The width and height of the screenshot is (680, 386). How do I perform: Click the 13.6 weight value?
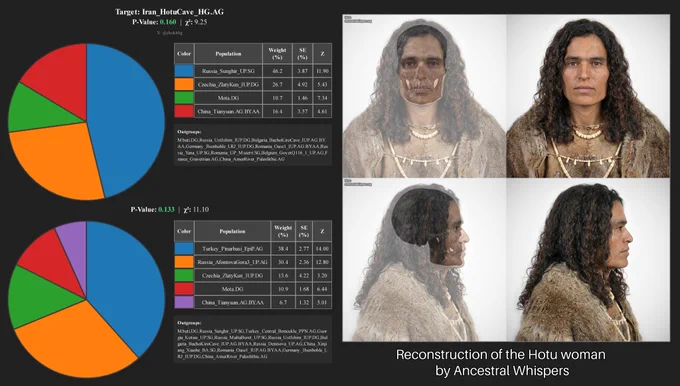tap(283, 275)
